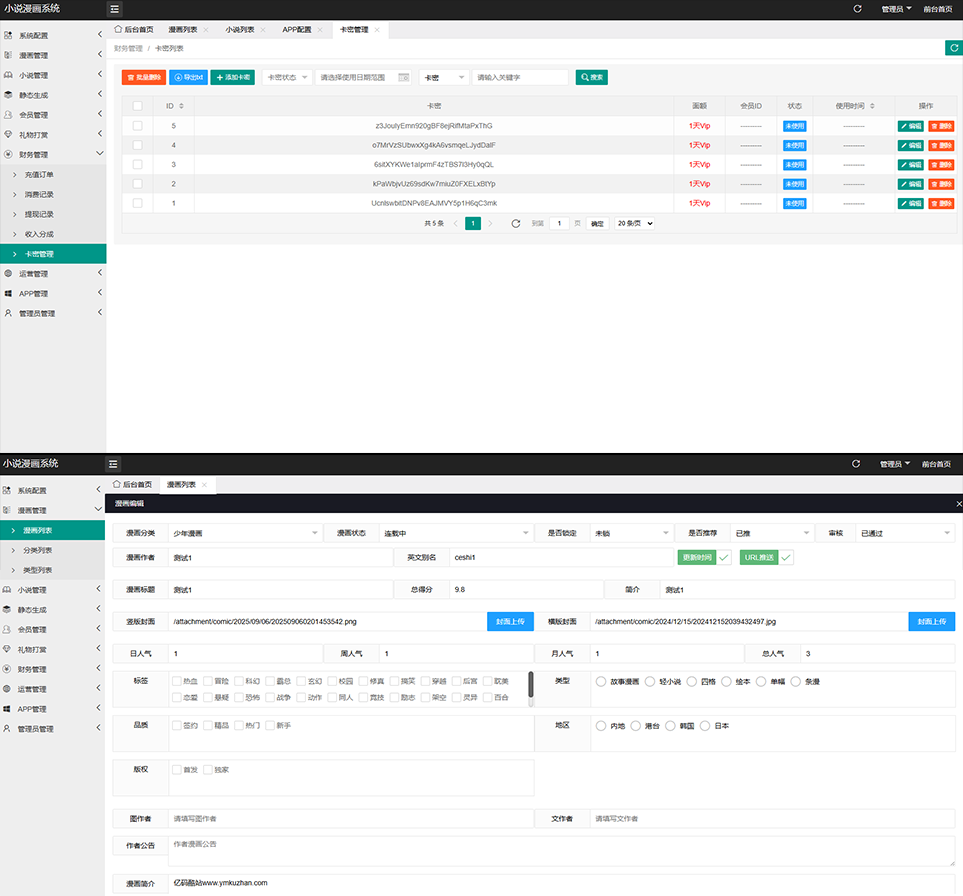Click the 编辑 pencil button for card ID 5
This screenshot has height=896, width=963.
pyautogui.click(x=910, y=126)
